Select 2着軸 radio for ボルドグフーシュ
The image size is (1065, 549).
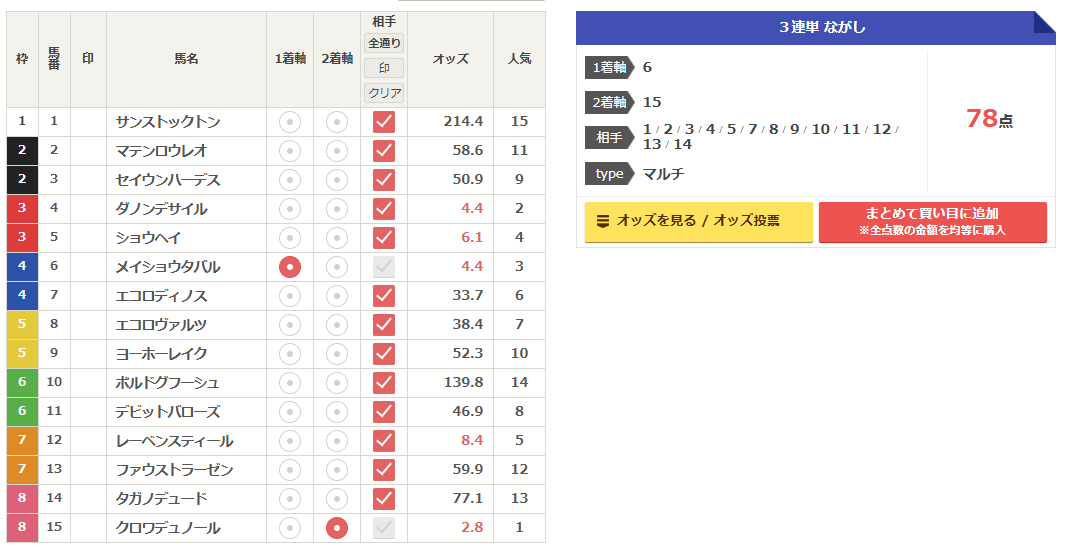tap(337, 383)
